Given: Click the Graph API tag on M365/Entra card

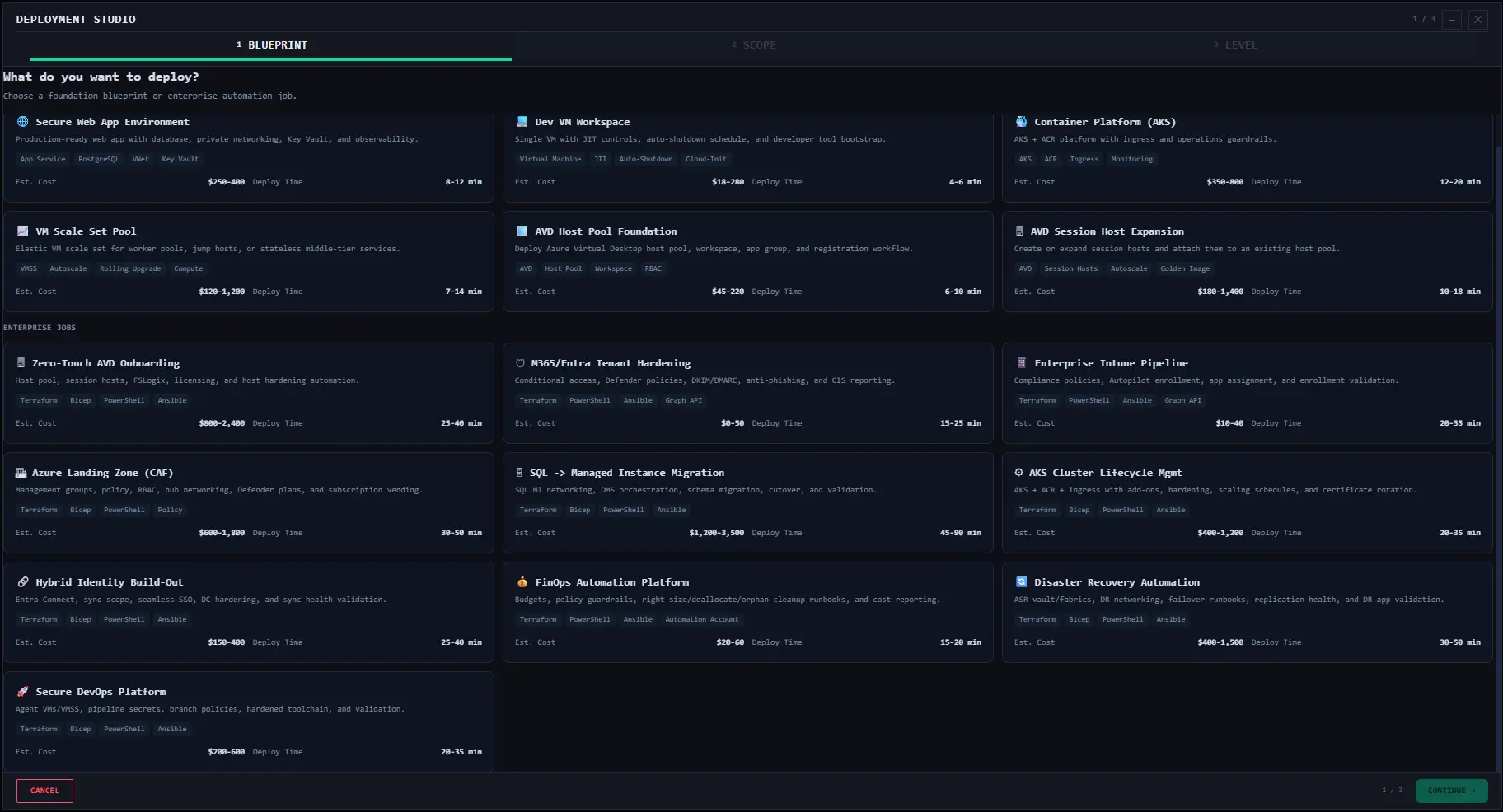Looking at the screenshot, I should [684, 400].
